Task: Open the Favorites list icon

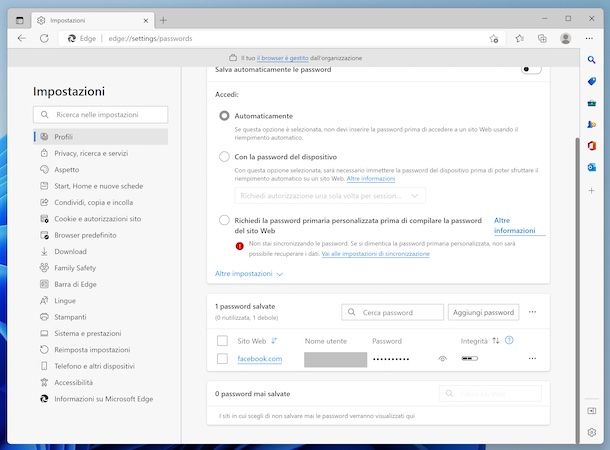Action: (x=519, y=38)
